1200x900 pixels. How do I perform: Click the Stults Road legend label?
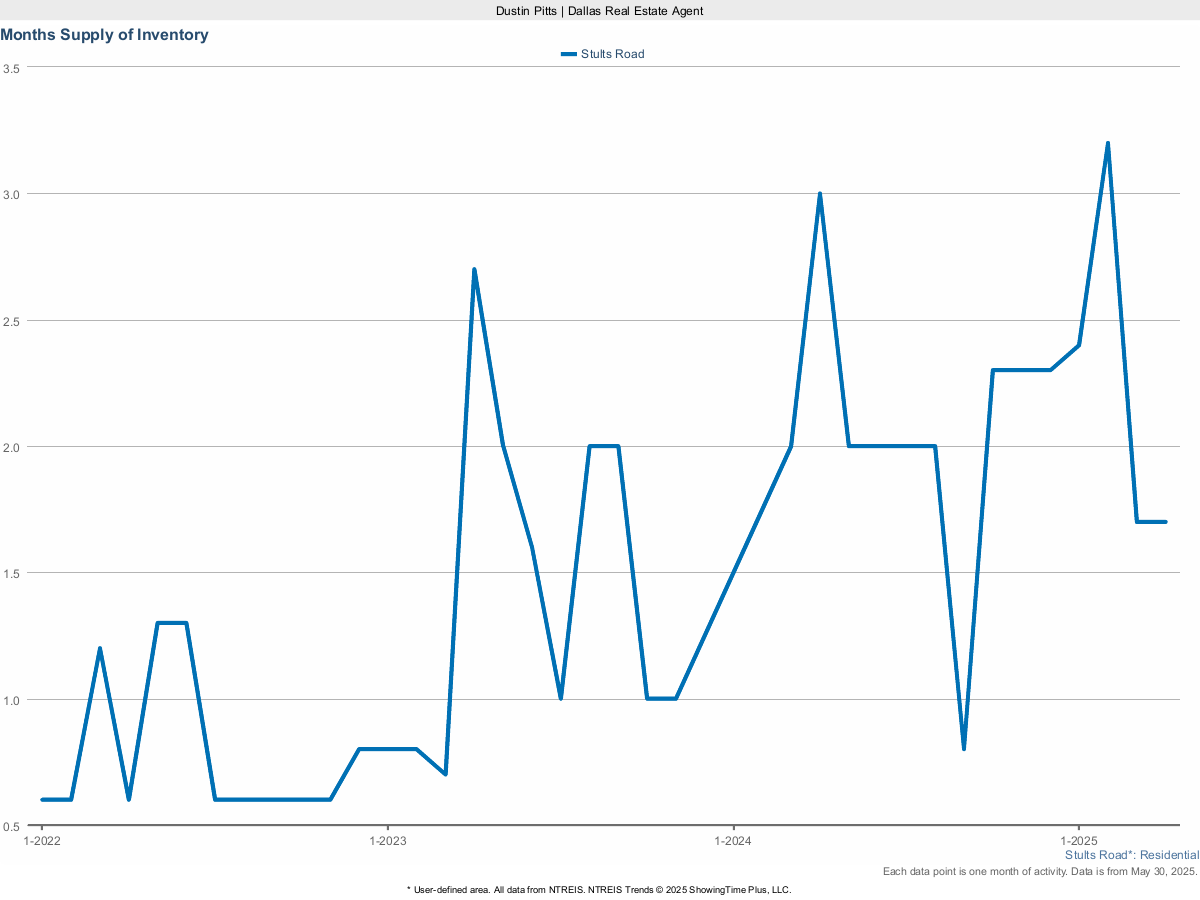612,54
